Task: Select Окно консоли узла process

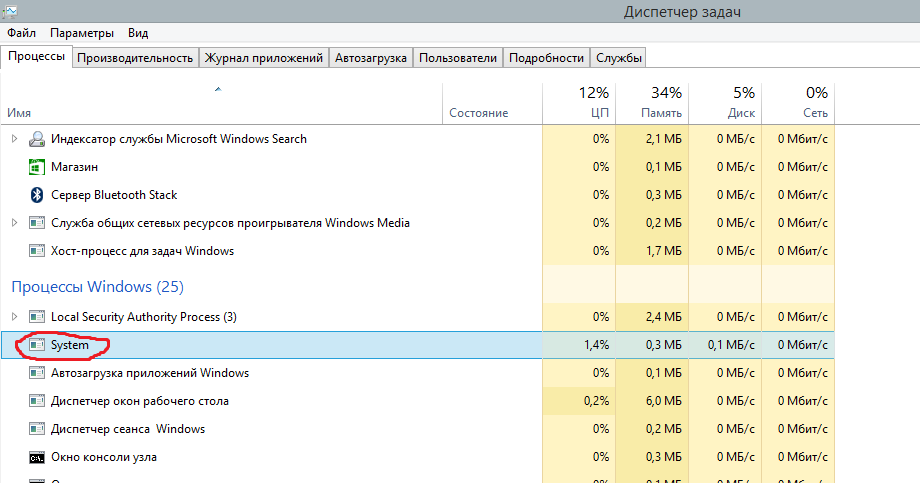Action: pyautogui.click(x=104, y=457)
